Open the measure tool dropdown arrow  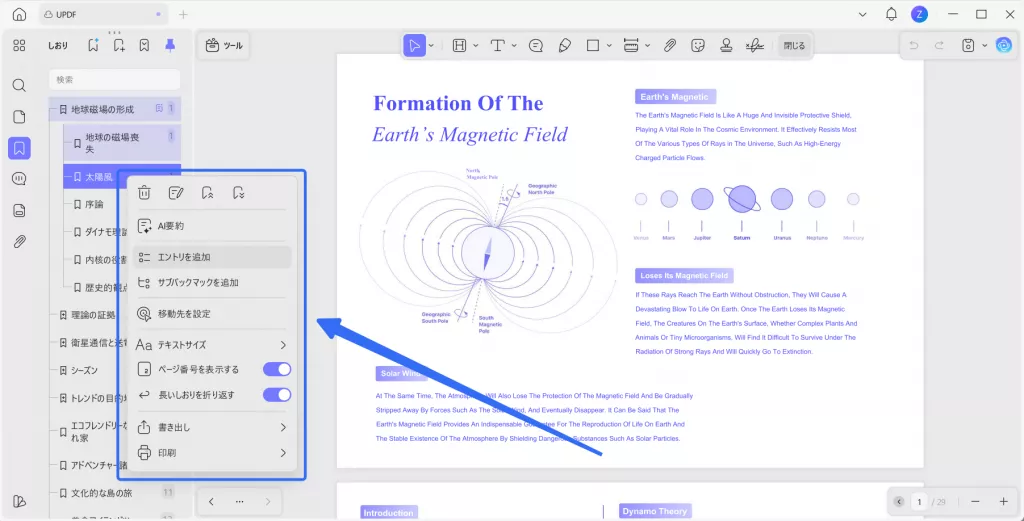pos(648,46)
